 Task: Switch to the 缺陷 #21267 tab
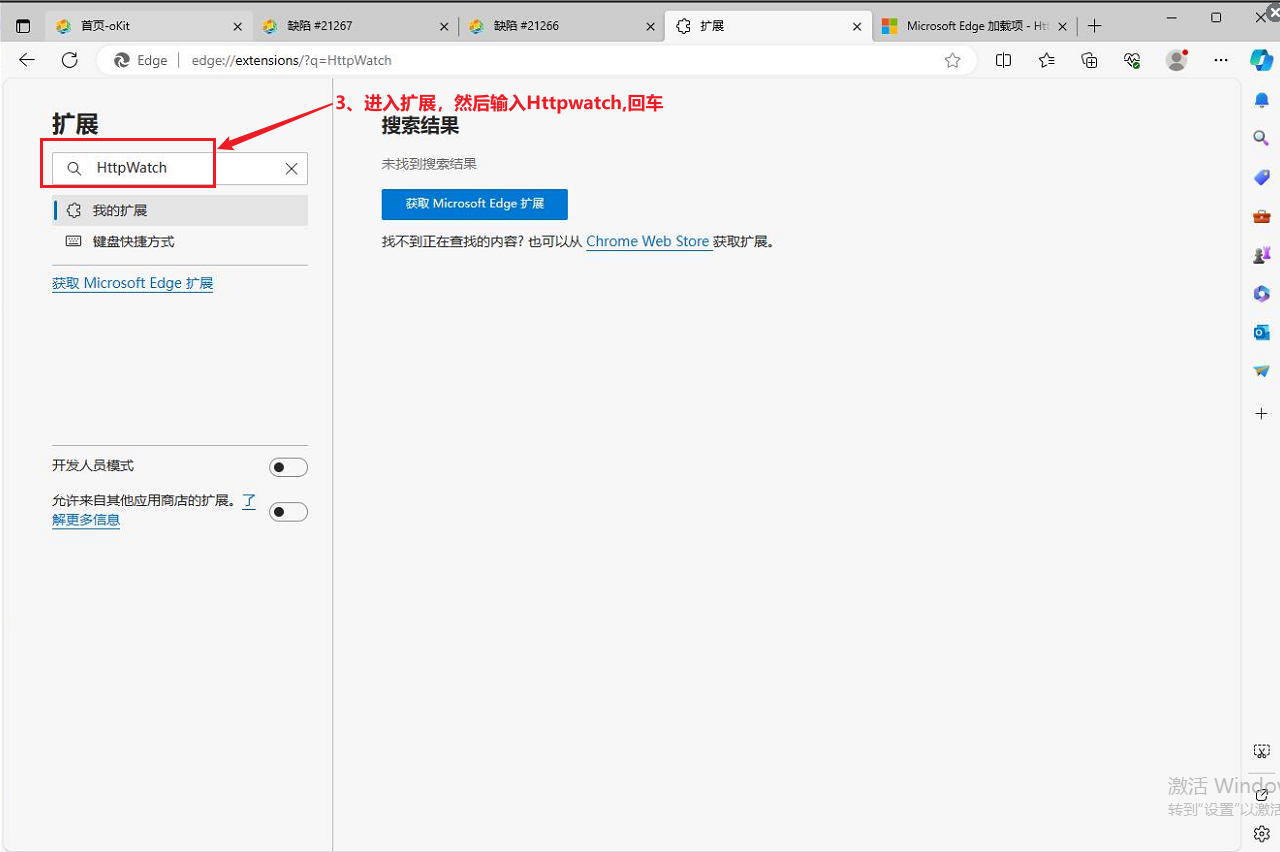pyautogui.click(x=357, y=27)
